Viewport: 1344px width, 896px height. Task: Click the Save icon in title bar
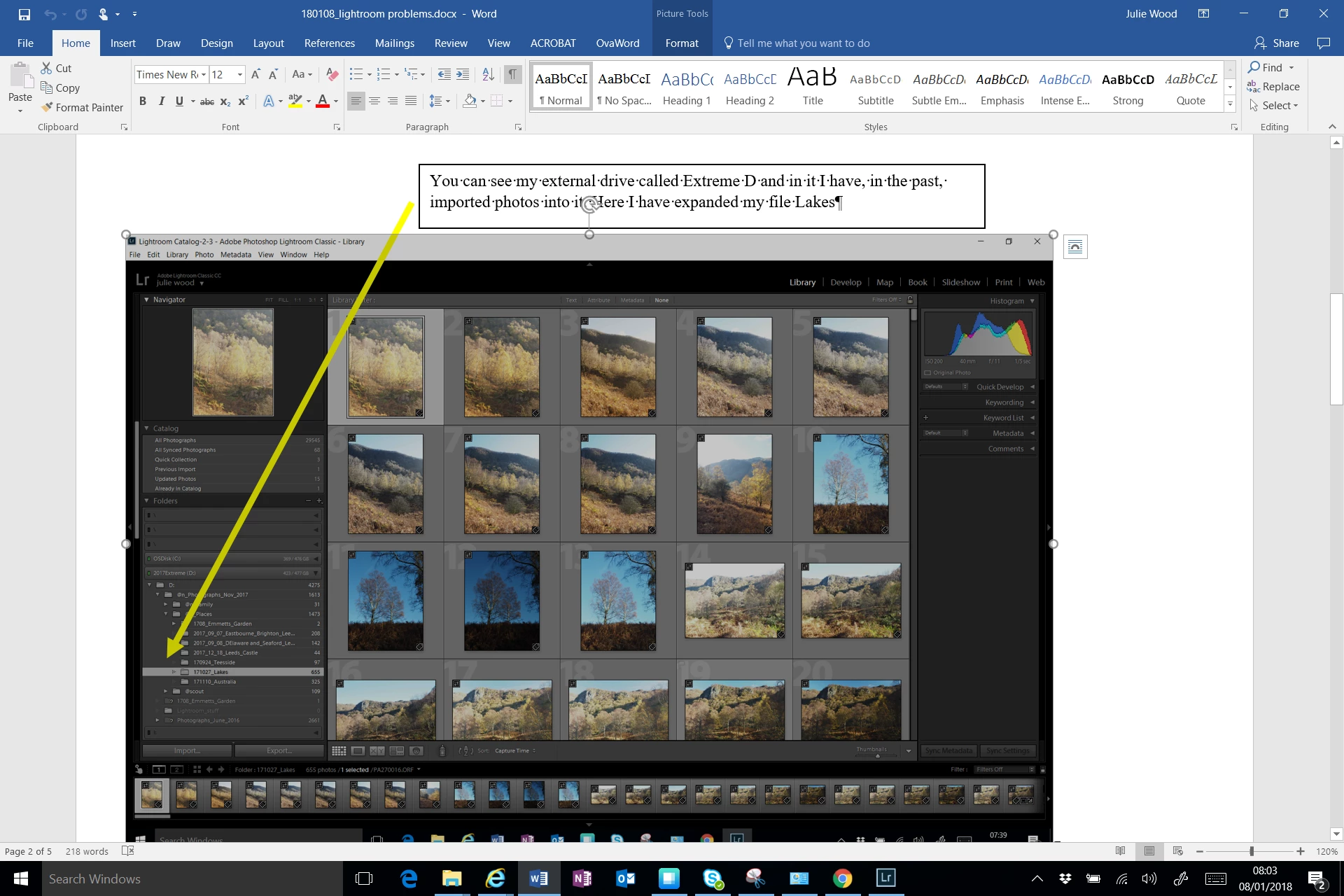[24, 14]
